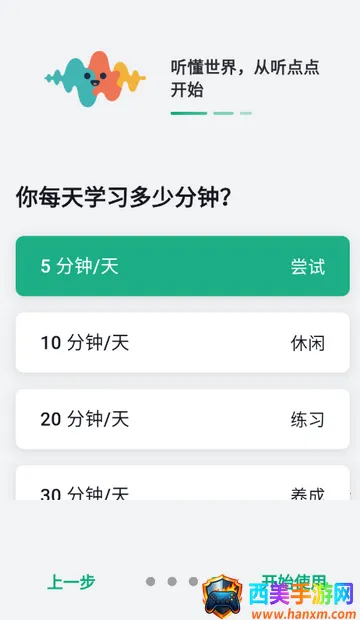Click the 你每天学习多少分钟? heading
360x620 pixels.
tap(123, 197)
